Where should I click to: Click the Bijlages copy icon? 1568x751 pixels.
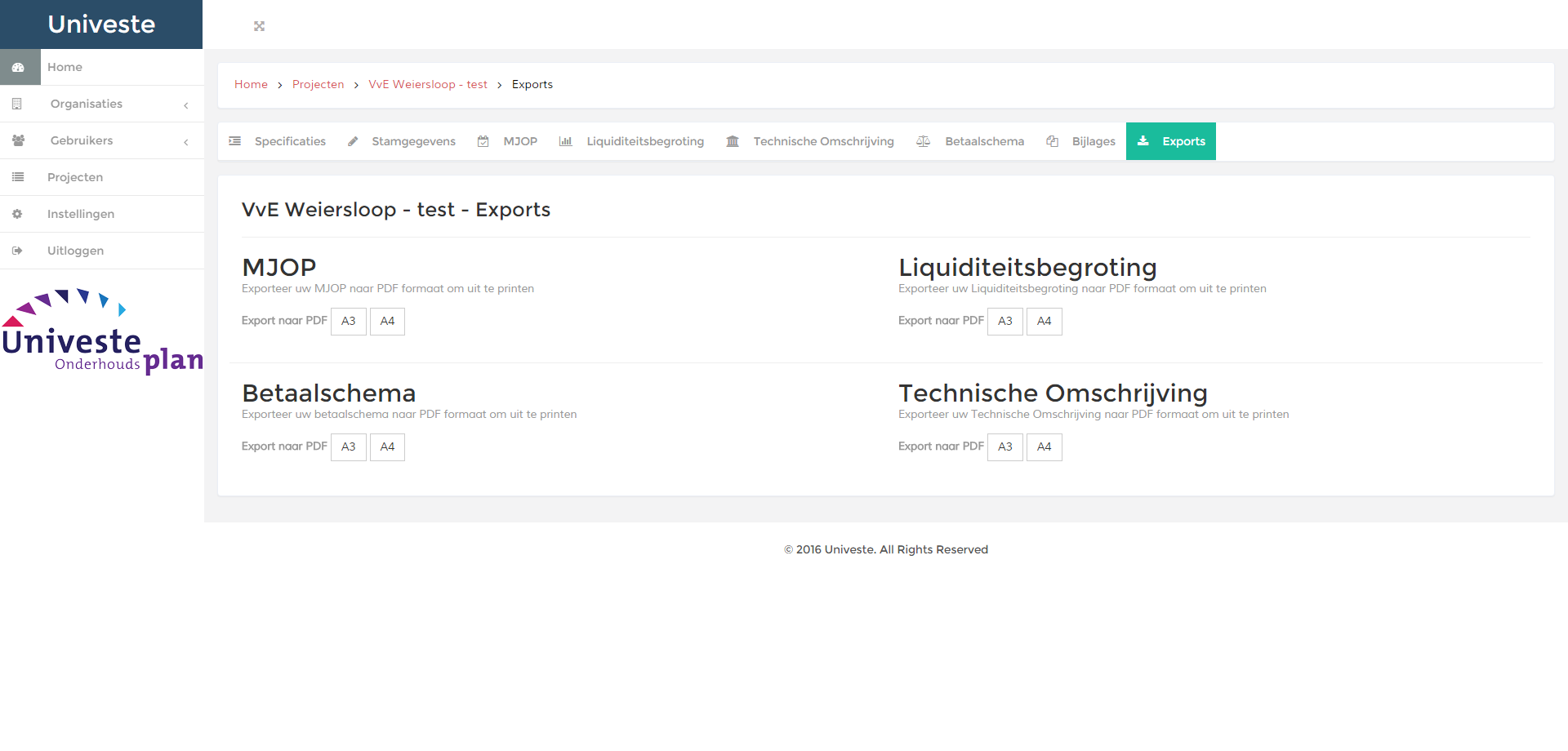pos(1051,141)
